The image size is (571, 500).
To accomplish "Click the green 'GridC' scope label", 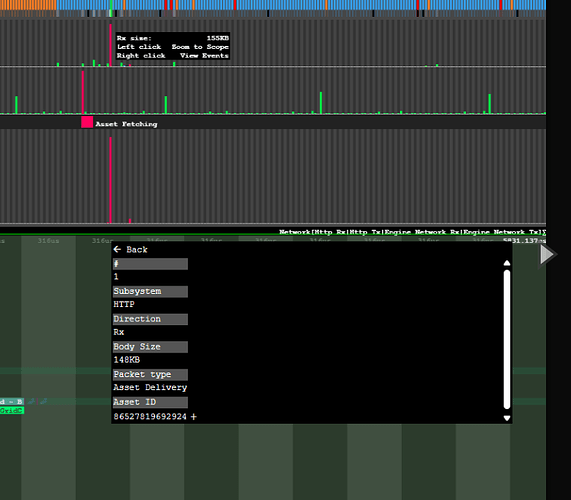I will (12, 411).
